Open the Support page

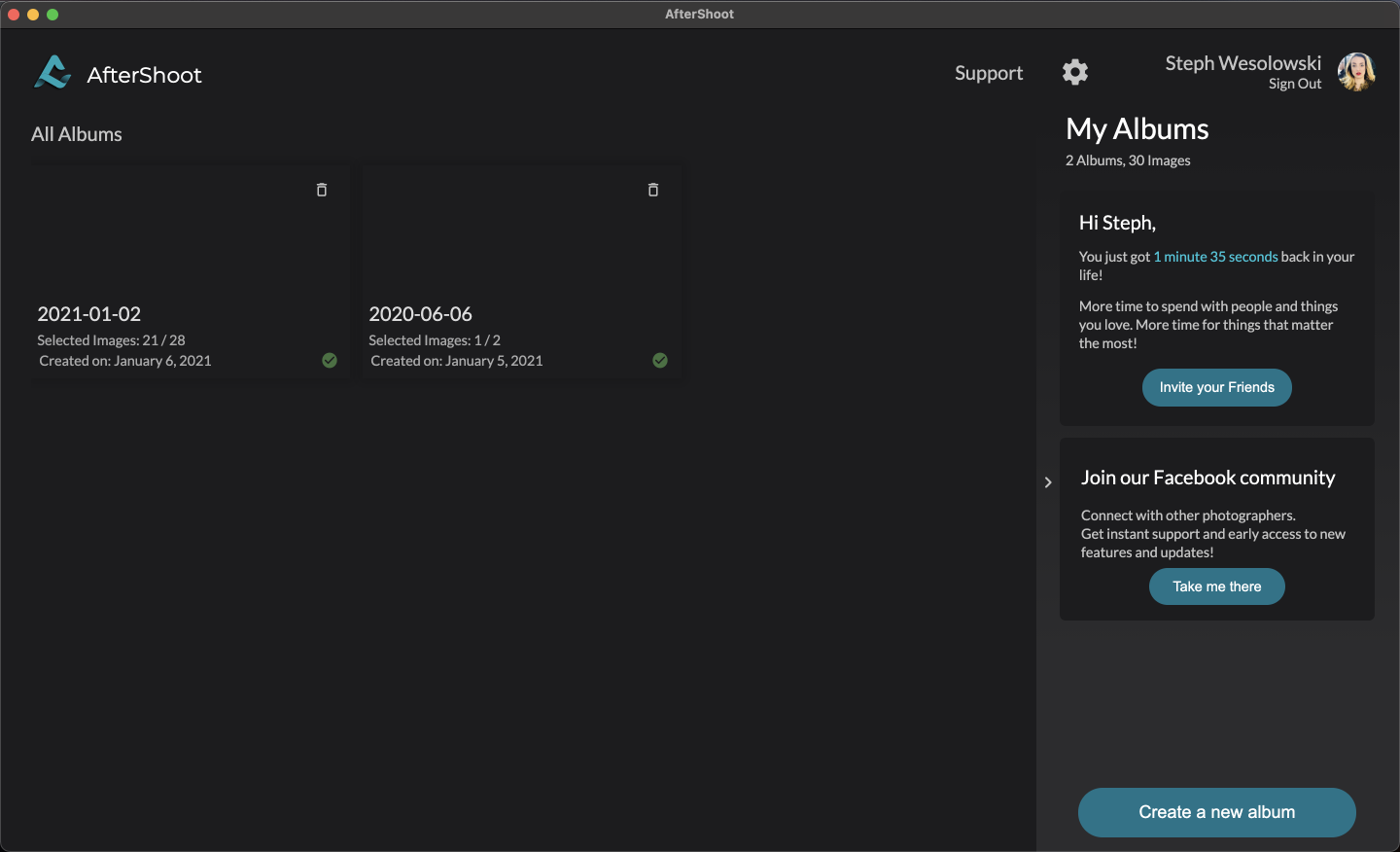(989, 73)
